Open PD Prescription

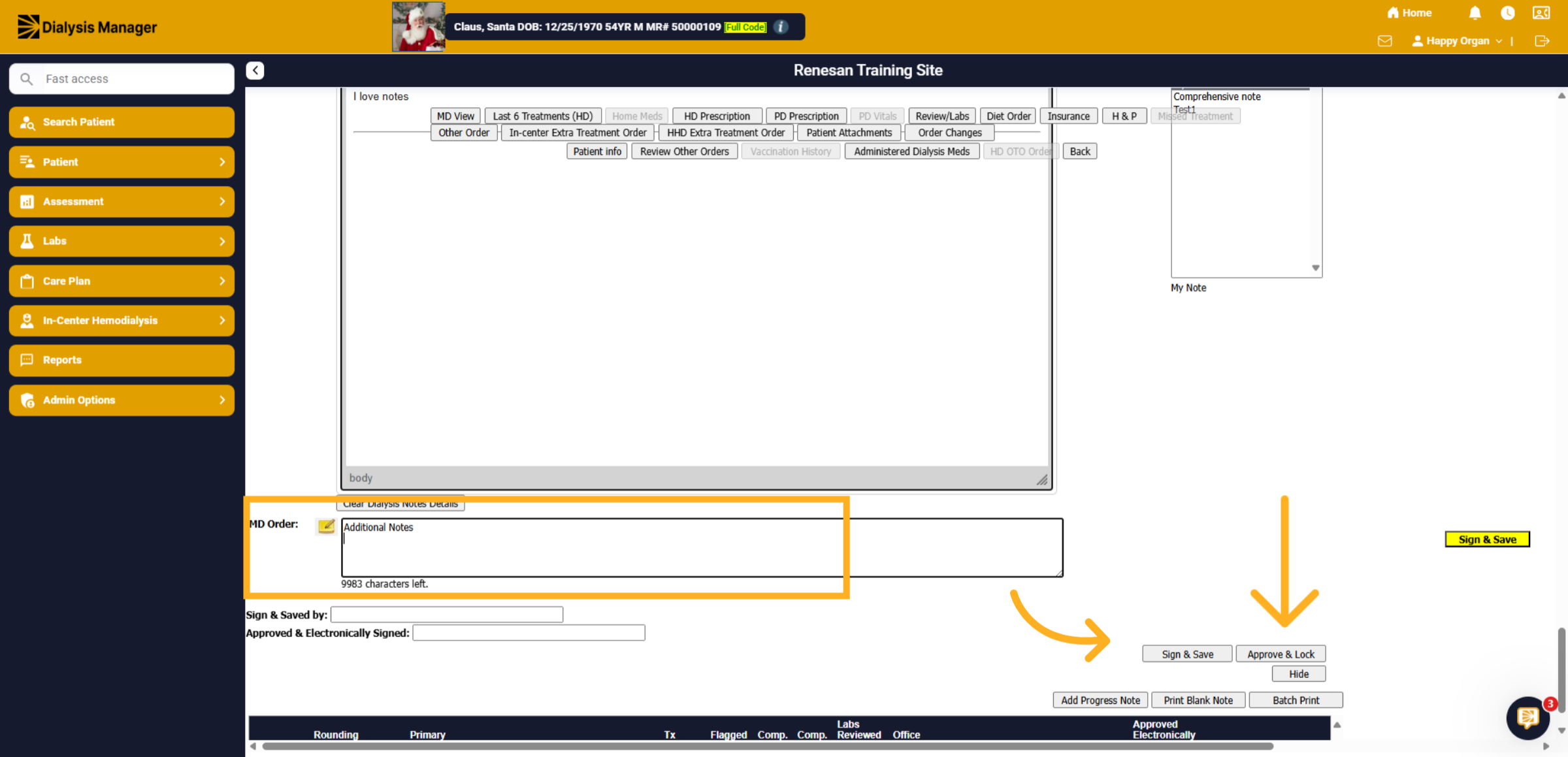click(806, 116)
